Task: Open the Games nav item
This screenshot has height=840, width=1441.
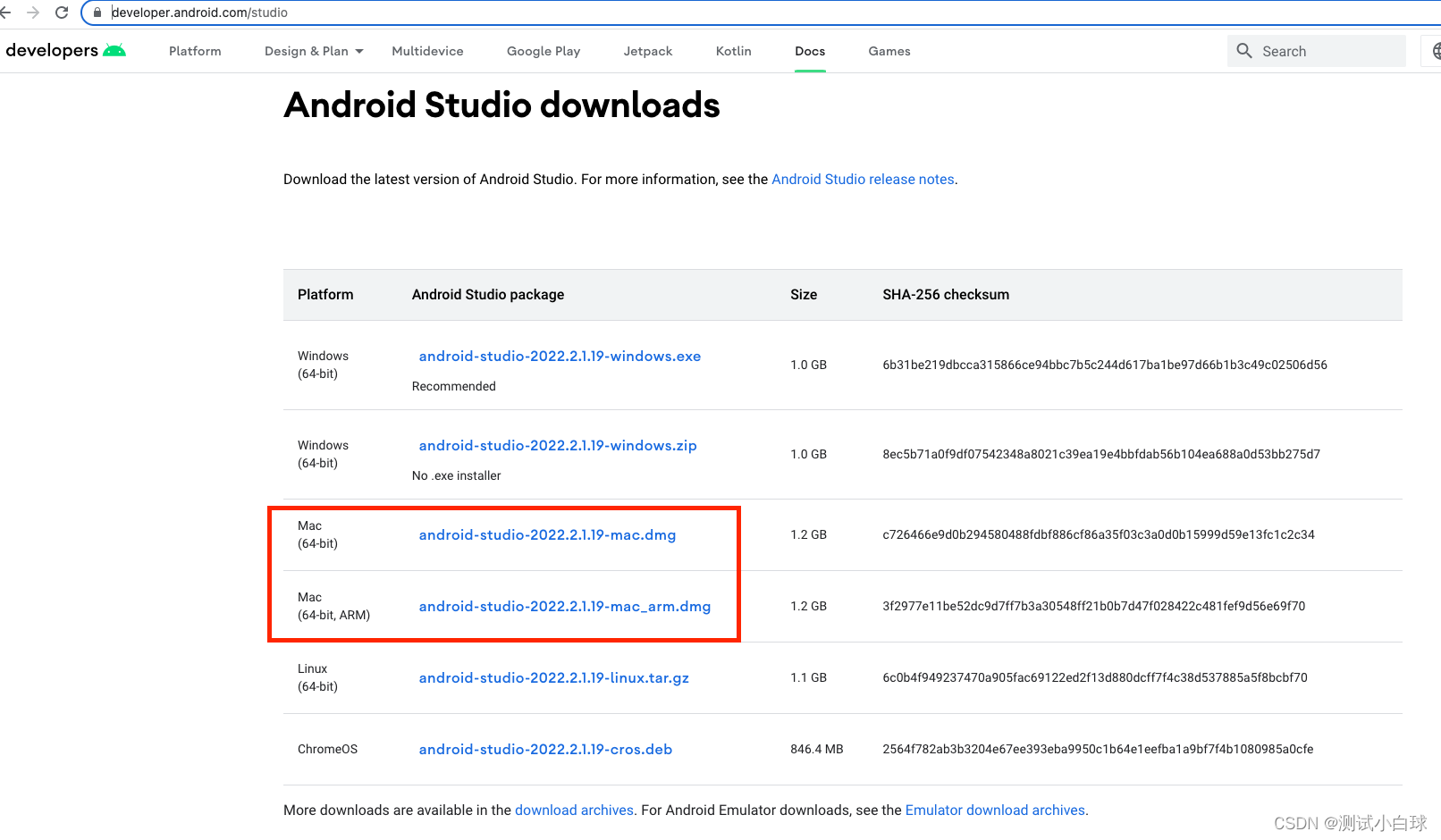Action: coord(889,51)
